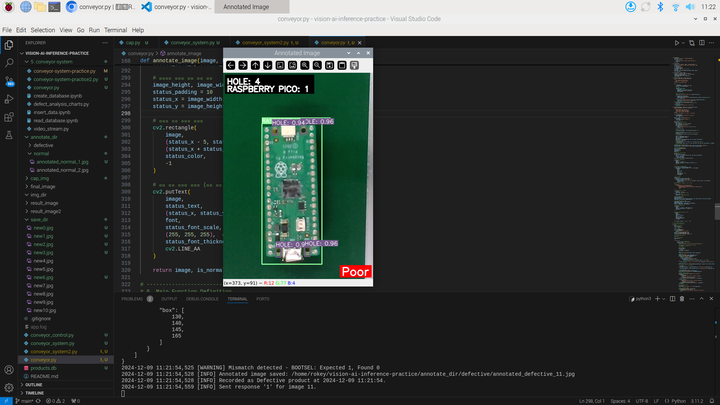Expand the final_image folder
This screenshot has height=405, width=720.
[43, 186]
